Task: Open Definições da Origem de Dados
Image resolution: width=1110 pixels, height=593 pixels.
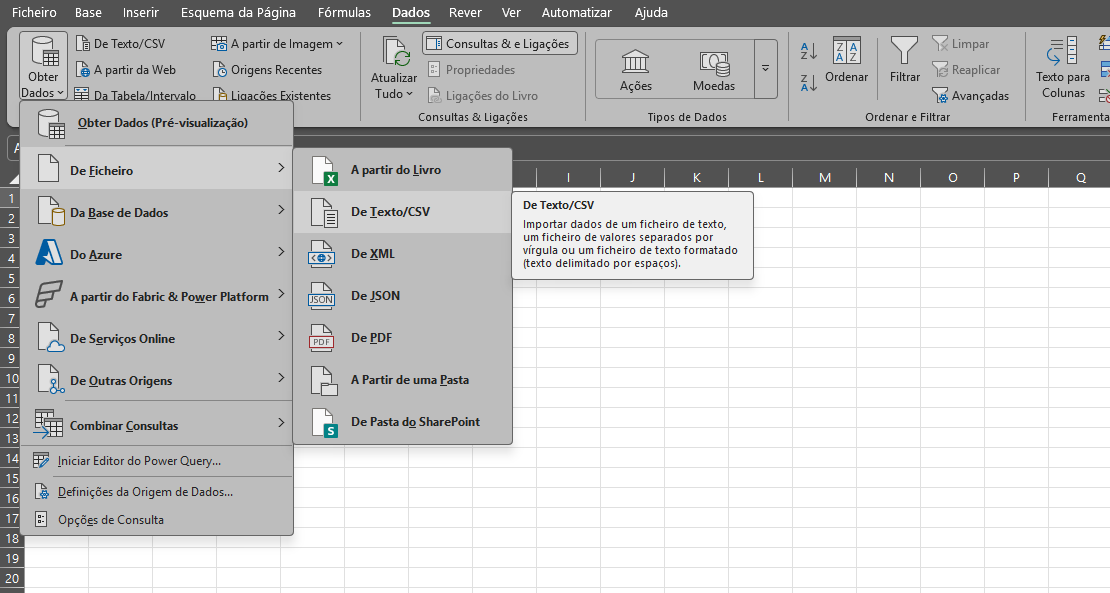Action: pos(156,492)
